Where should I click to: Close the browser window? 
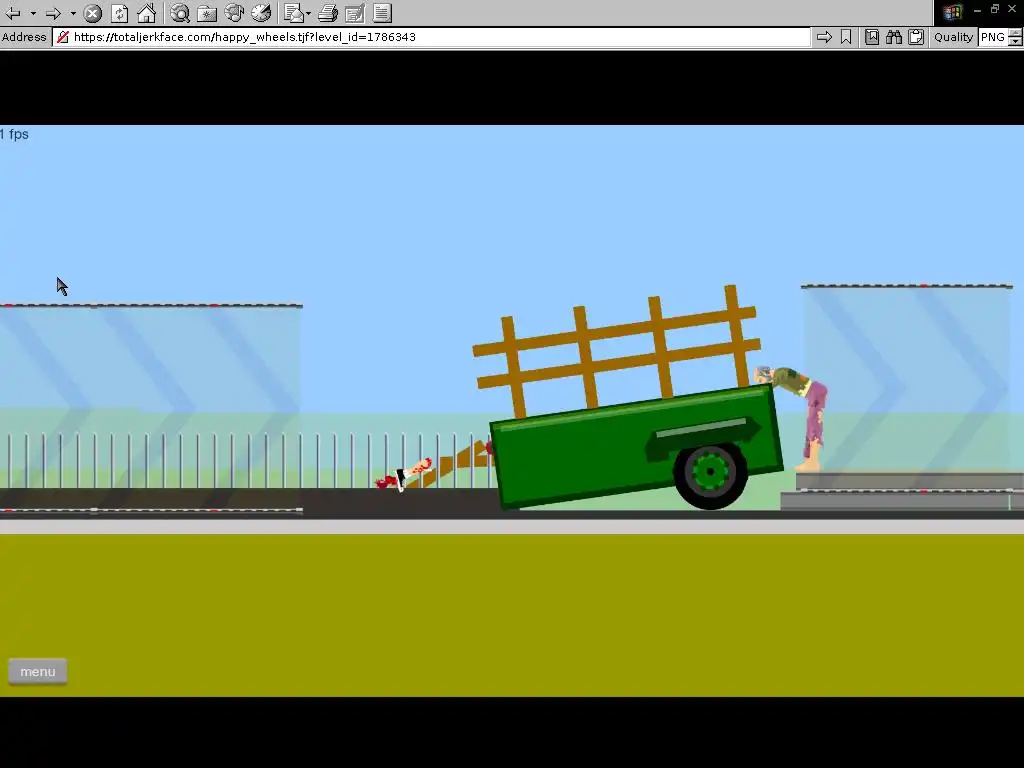coord(1013,9)
